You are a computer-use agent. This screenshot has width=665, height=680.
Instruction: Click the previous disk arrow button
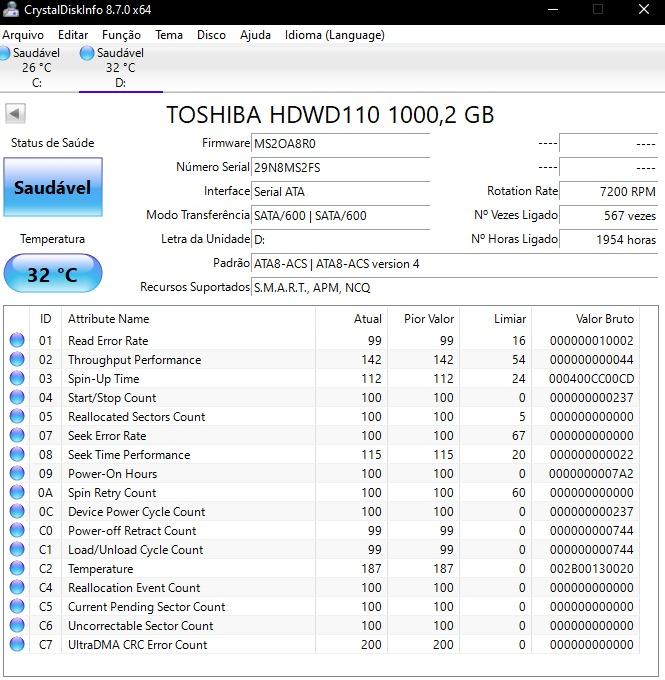pyautogui.click(x=15, y=114)
